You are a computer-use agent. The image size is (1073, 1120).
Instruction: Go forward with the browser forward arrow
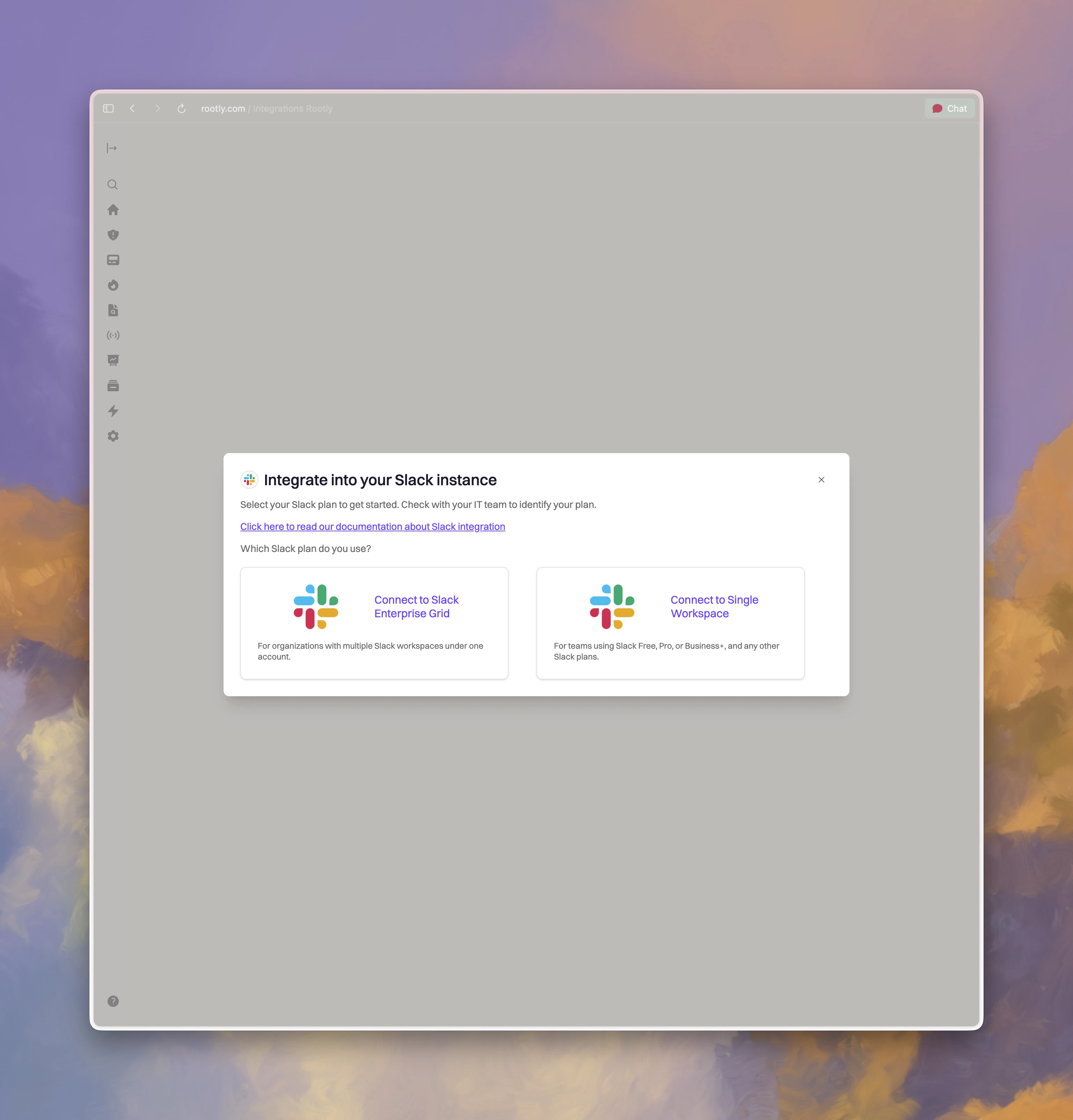point(158,109)
